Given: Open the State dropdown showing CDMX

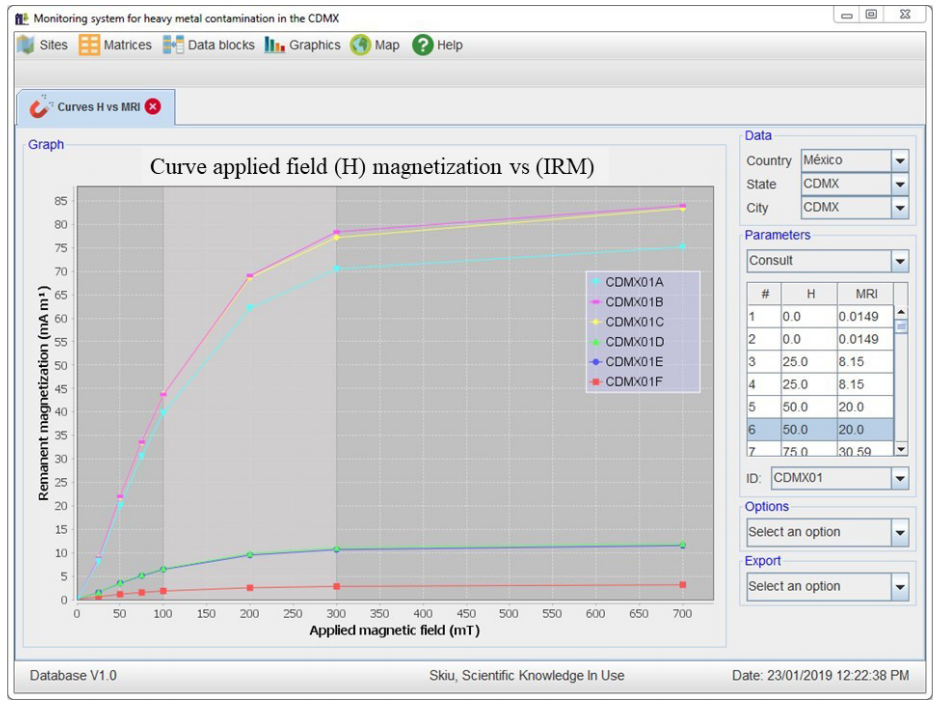Looking at the screenshot, I should click(900, 185).
